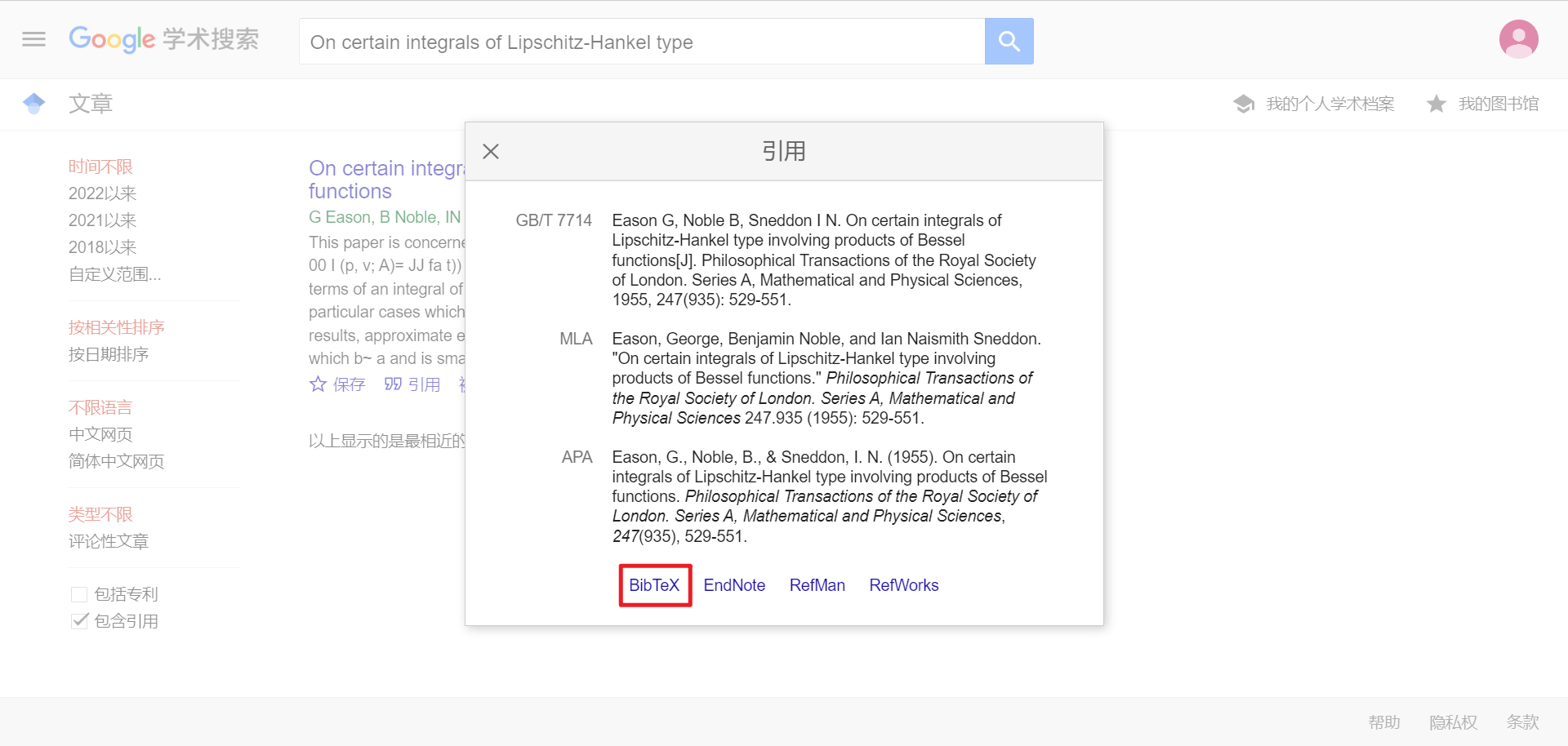
Task: Click the 文章 heading label
Action: click(x=91, y=104)
